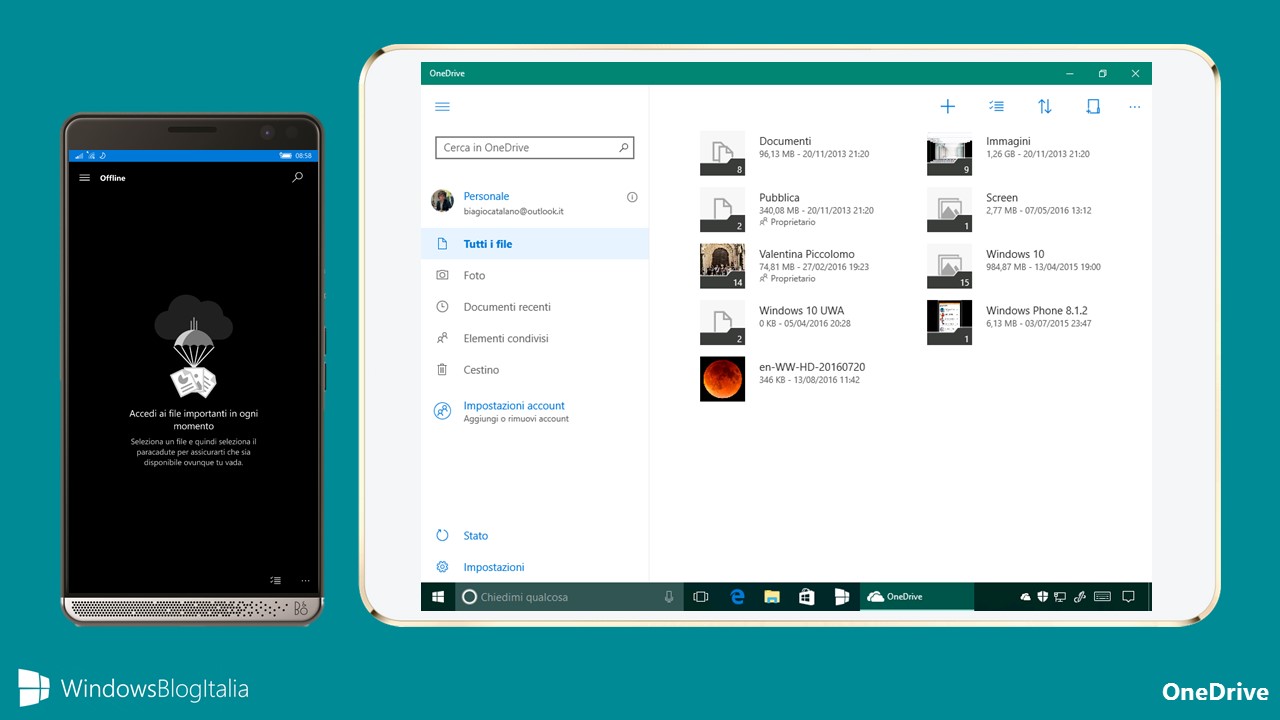Viewport: 1280px width, 720px height.
Task: Open the touch keyboard tray icon
Action: coord(1102,597)
